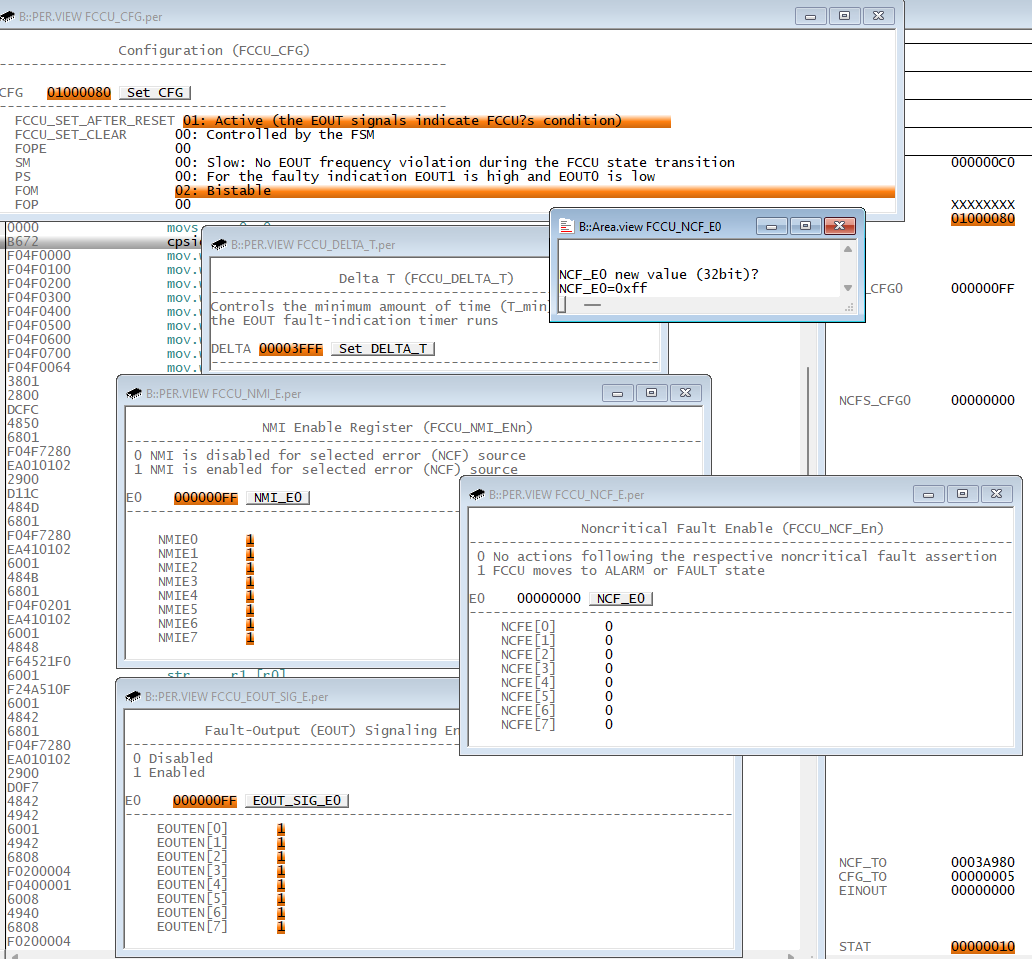Image resolution: width=1032 pixels, height=959 pixels.
Task: Toggle the EOUTEN[5] bit
Action: (x=281, y=899)
